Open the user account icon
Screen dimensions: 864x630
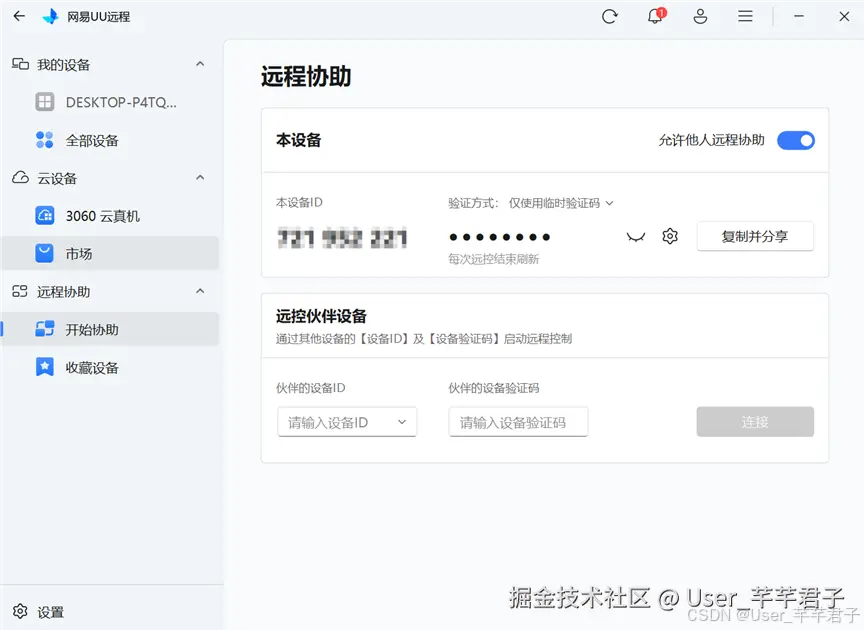point(700,16)
